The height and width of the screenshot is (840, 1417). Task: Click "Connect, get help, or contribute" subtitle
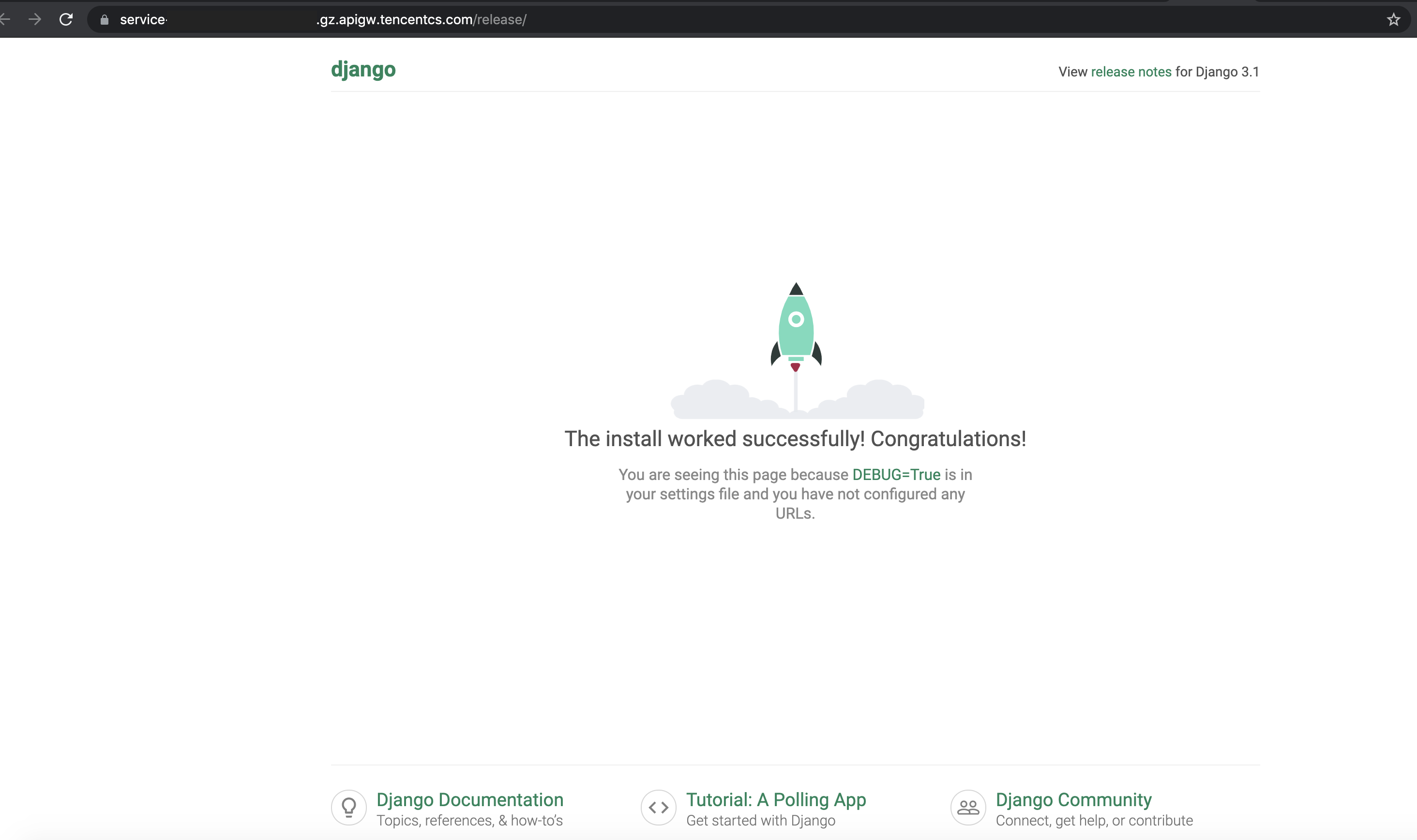[1094, 820]
